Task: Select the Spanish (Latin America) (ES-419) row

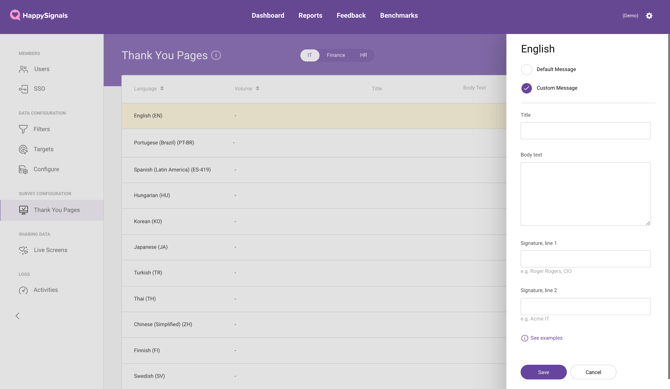Action: (314, 170)
